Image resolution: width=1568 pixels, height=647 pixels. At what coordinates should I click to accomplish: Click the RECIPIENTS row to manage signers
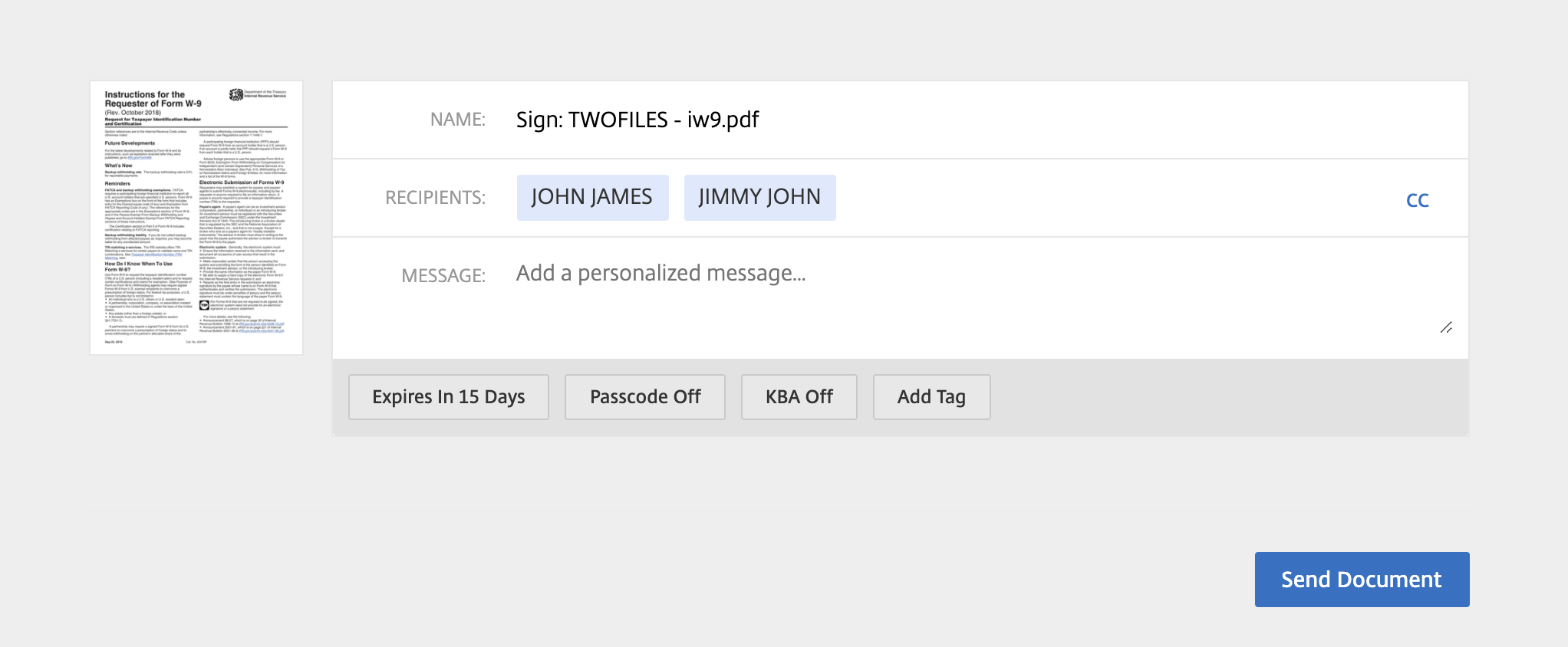click(x=436, y=197)
